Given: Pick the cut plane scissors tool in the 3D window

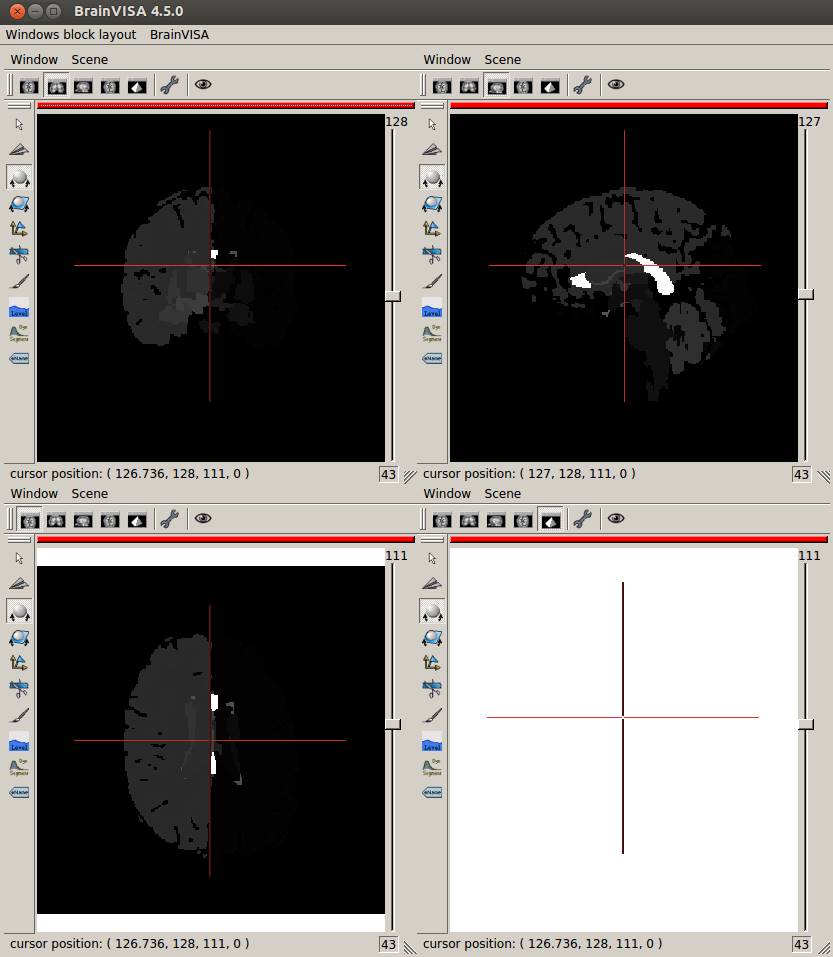Looking at the screenshot, I should point(432,689).
